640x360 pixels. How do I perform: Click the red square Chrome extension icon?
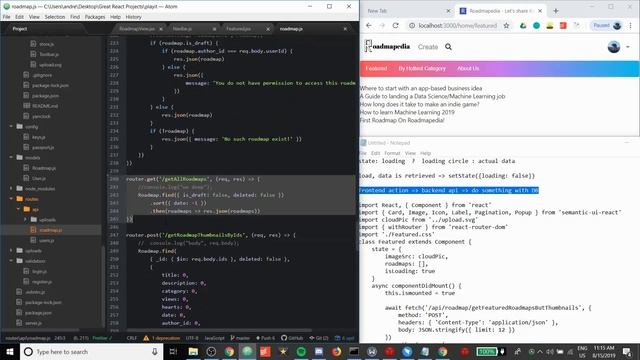click(x=563, y=25)
